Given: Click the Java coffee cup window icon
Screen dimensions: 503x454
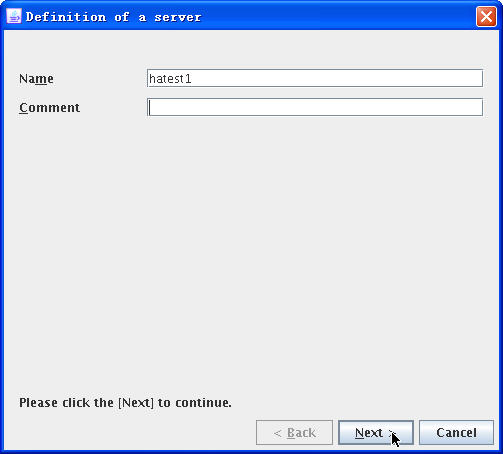Looking at the screenshot, I should click(x=14, y=16).
